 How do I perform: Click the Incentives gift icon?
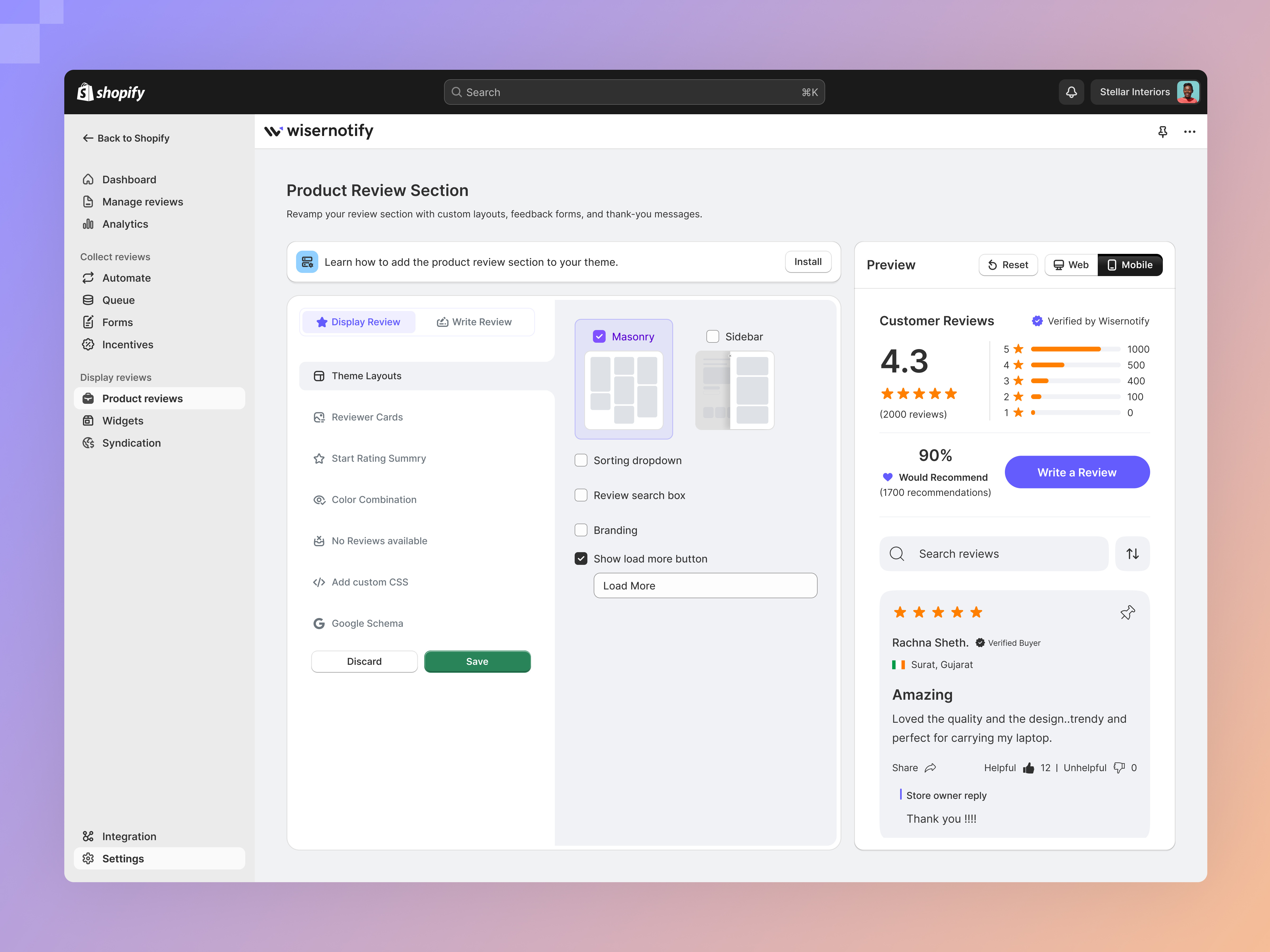coord(88,344)
